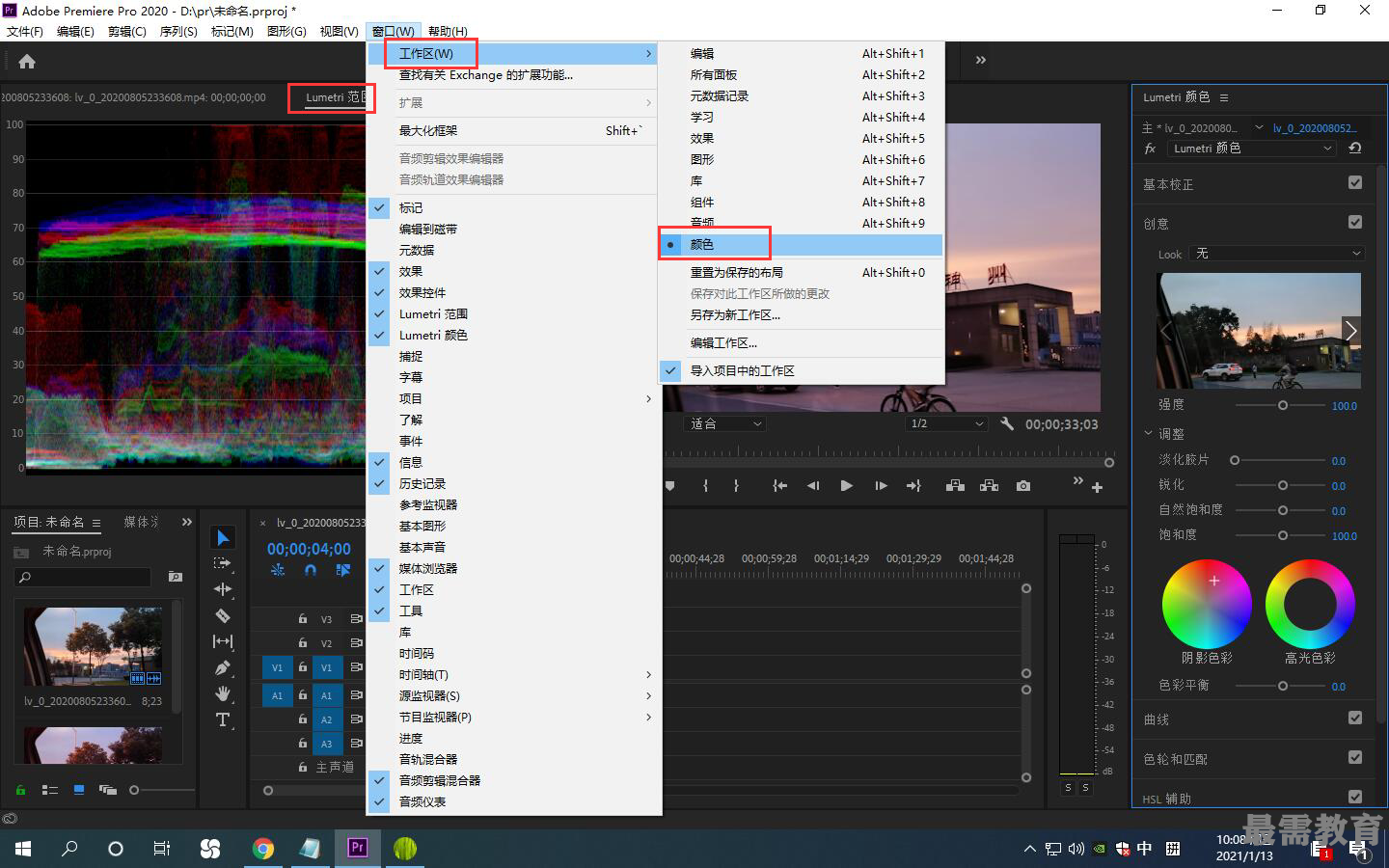Select the Look preview thumbnail
Image resolution: width=1389 pixels, height=868 pixels.
point(1259,330)
